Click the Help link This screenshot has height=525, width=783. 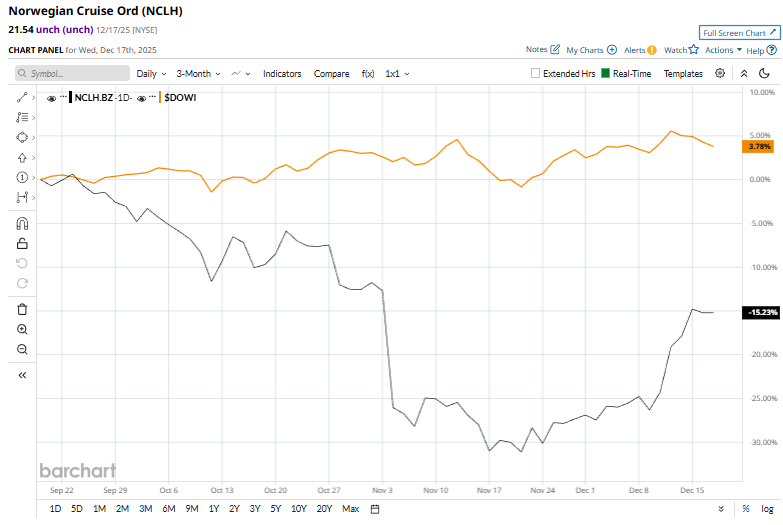point(755,50)
